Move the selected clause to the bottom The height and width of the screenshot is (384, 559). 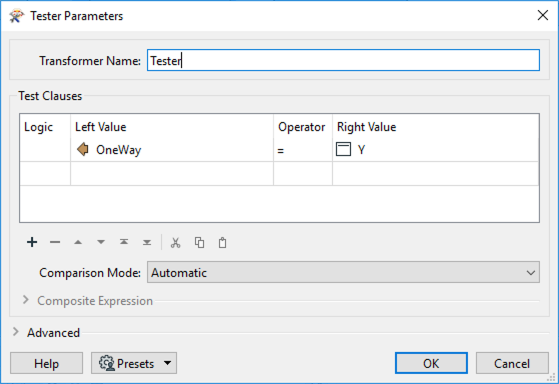(x=147, y=242)
